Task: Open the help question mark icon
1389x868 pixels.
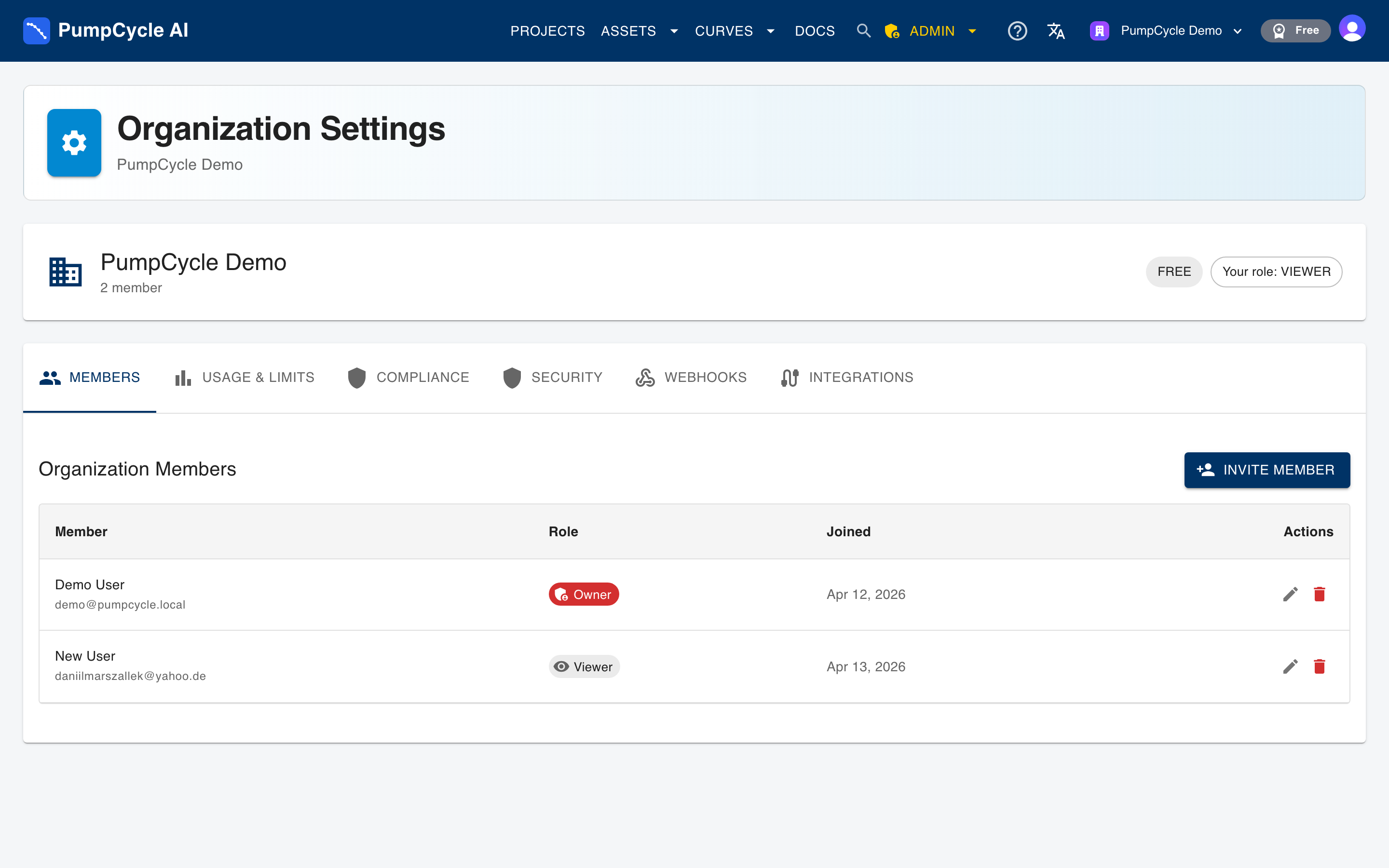Action: tap(1017, 30)
